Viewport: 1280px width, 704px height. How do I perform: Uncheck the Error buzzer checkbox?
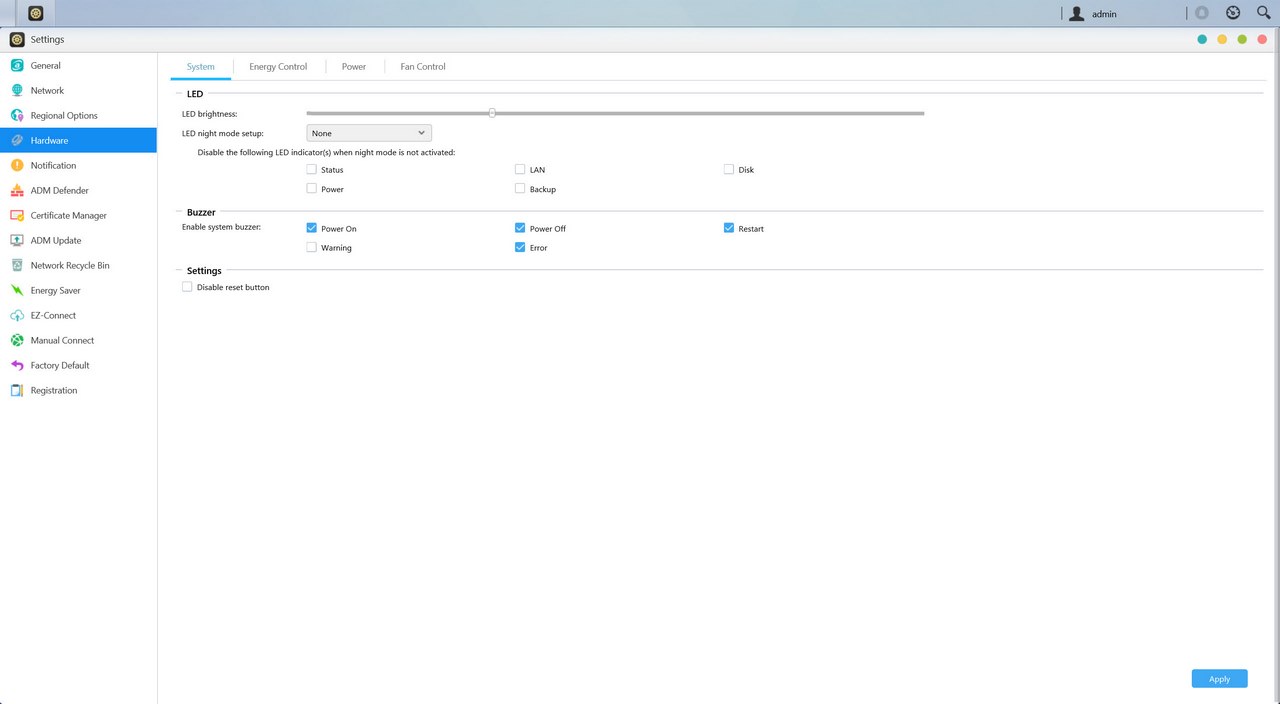coord(520,247)
